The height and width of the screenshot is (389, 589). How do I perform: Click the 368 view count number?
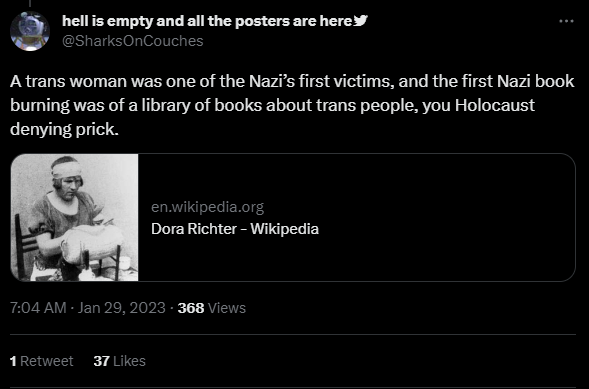pos(191,308)
